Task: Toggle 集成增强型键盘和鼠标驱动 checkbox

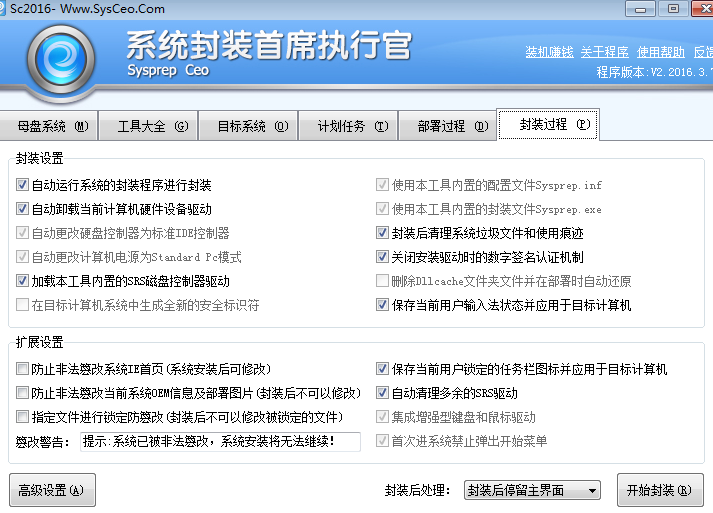Action: [382, 417]
